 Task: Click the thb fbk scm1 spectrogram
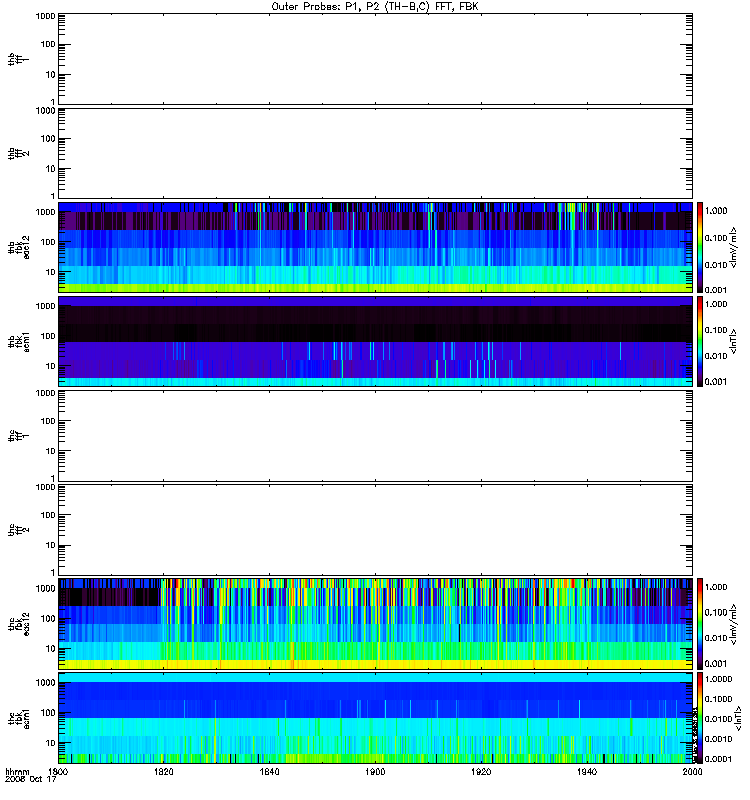click(376, 341)
